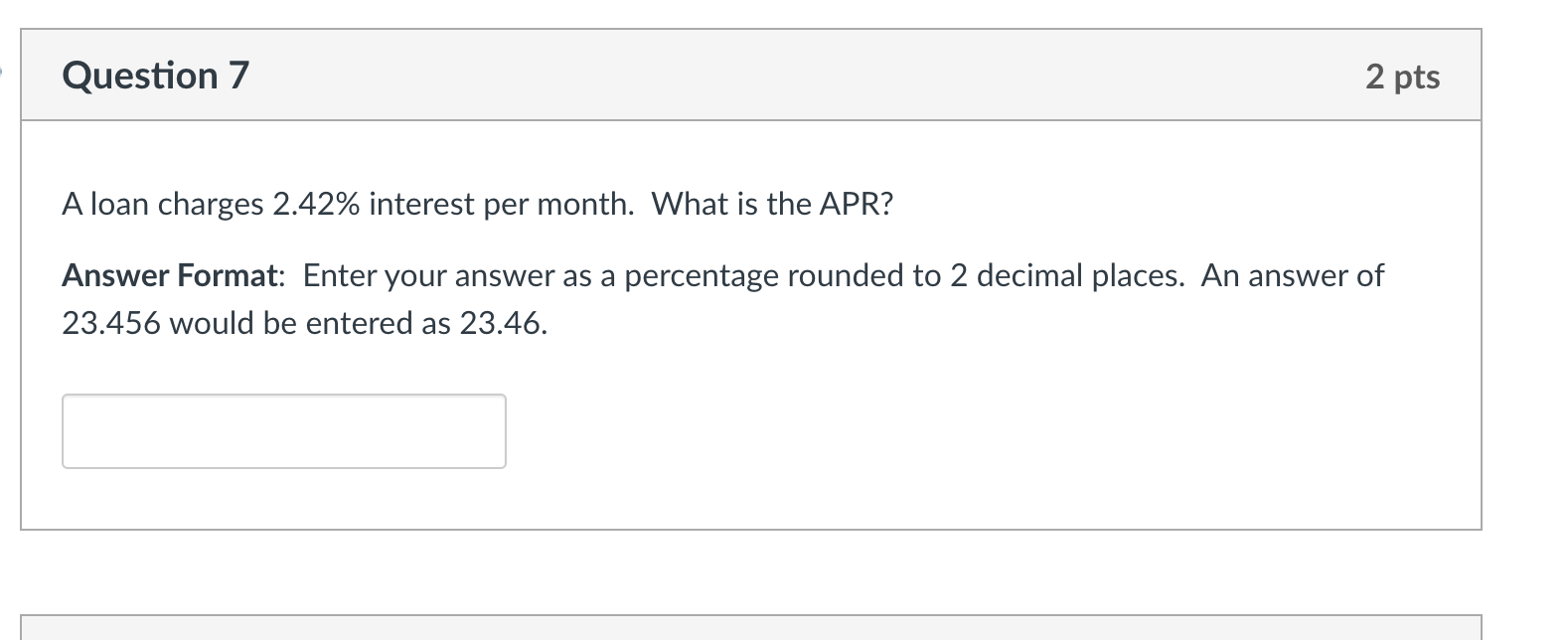Screen dimensions: 1568x640
Task: Click the example value 23.456 in instructions
Action: click(112, 321)
